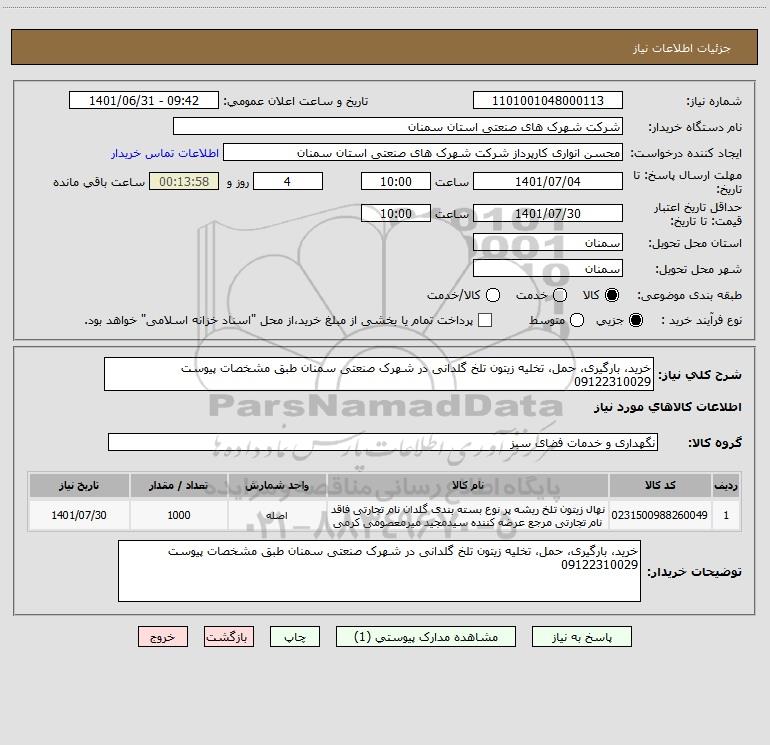Click the price validity time 10:00 field

click(396, 213)
